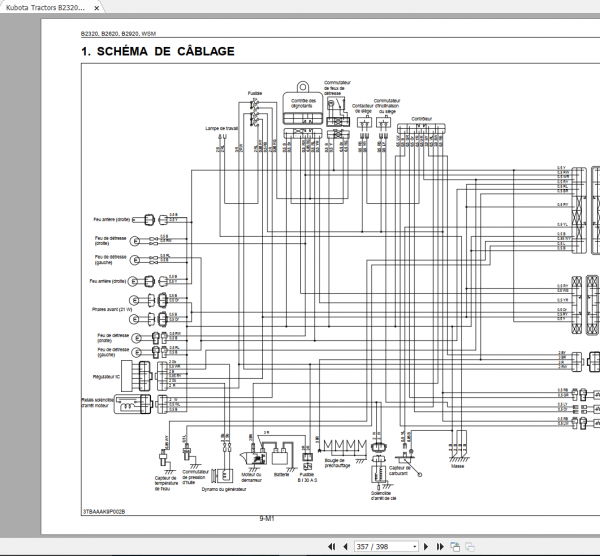The width and height of the screenshot is (600, 556).
Task: Click the drawing code '3TBAAAK8P002B'
Action: point(104,511)
